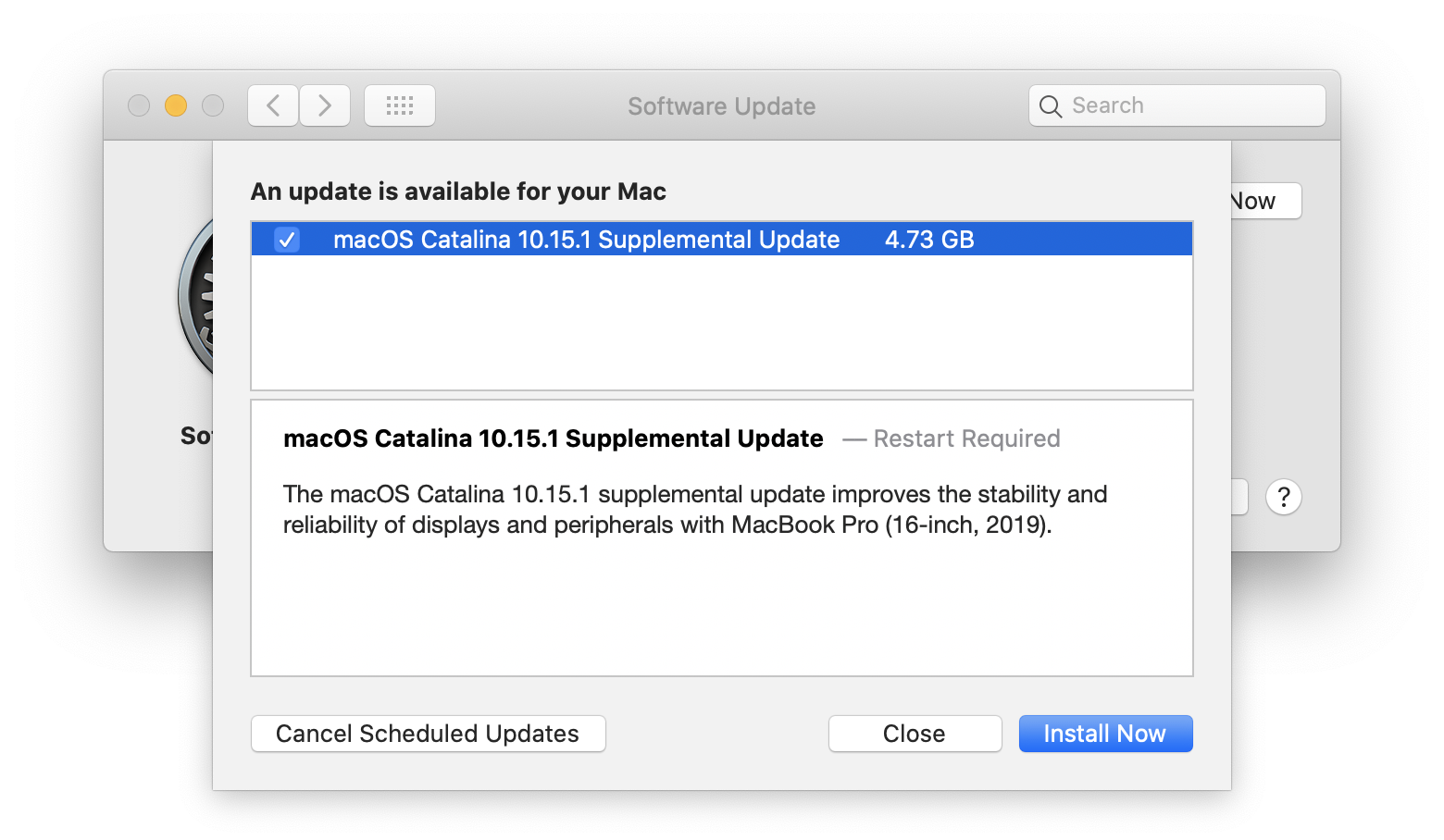
Task: Click the supplemental update description text
Action: coord(694,509)
